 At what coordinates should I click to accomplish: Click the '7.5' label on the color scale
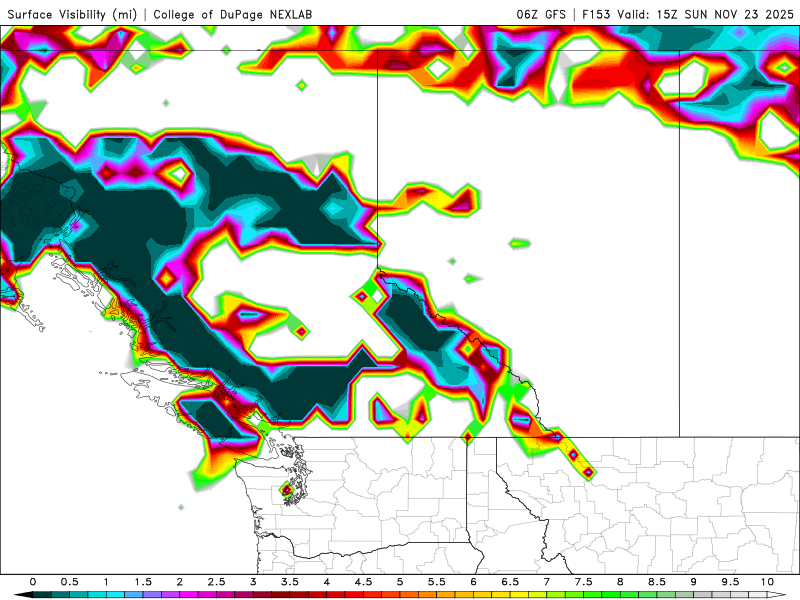pos(584,582)
